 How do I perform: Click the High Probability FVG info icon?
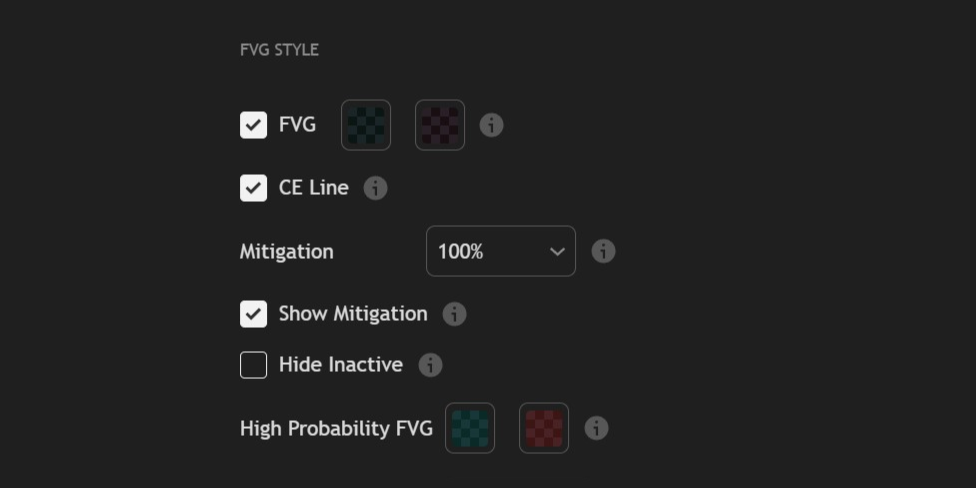[596, 428]
